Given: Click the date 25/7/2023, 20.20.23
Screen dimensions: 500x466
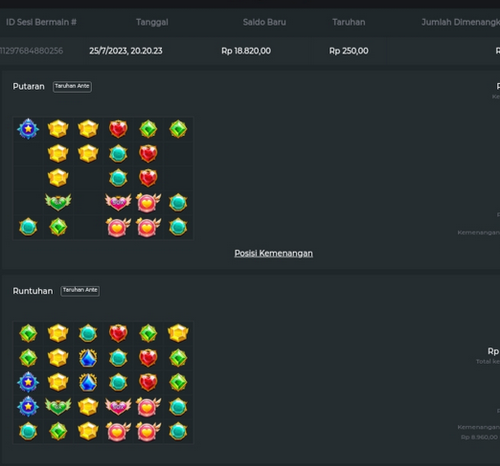Looking at the screenshot, I should (x=126, y=51).
